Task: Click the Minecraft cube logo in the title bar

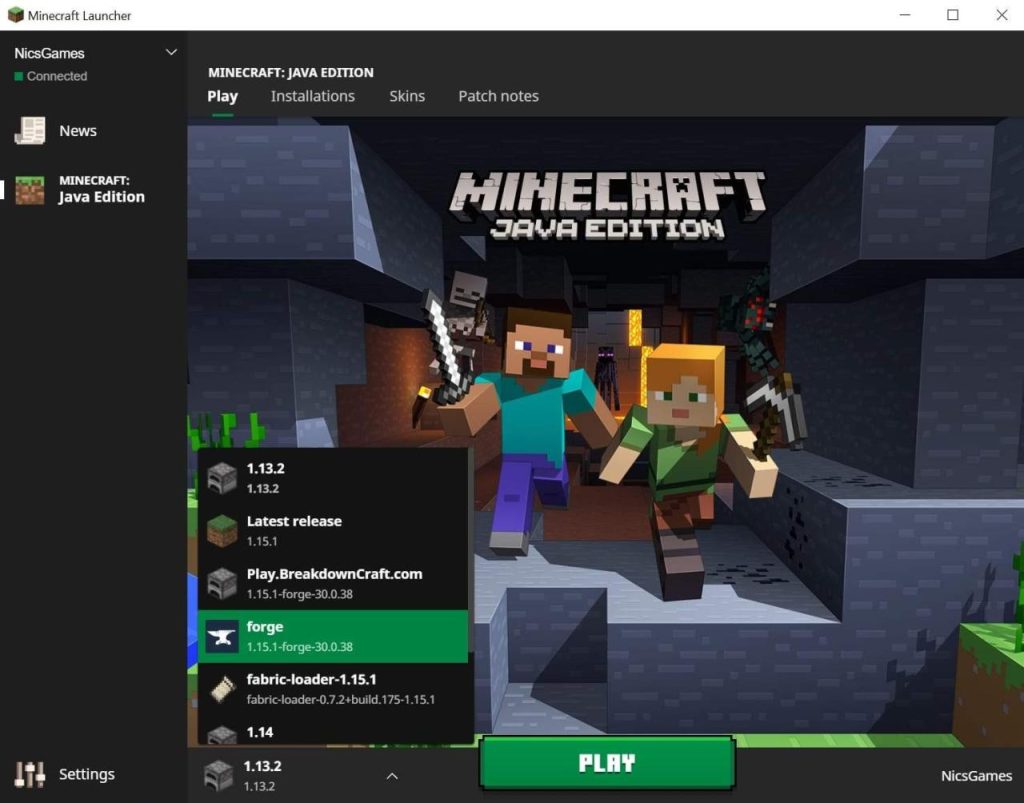Action: (x=14, y=15)
